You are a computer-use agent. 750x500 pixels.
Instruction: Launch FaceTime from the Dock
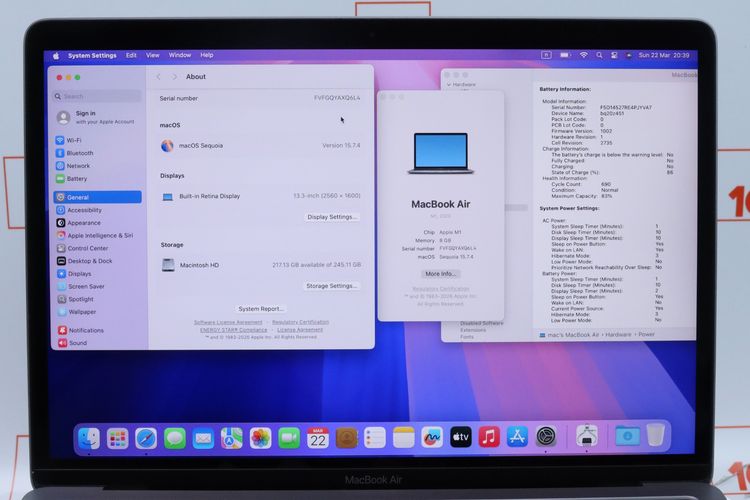pyautogui.click(x=289, y=438)
